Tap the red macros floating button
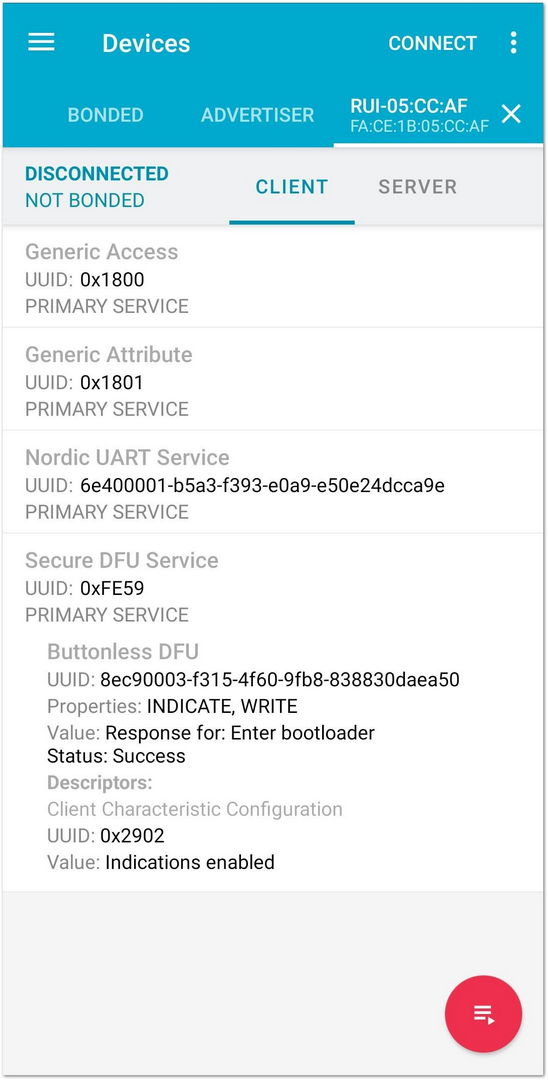Viewport: 548px width, 1080px height. coord(483,1014)
